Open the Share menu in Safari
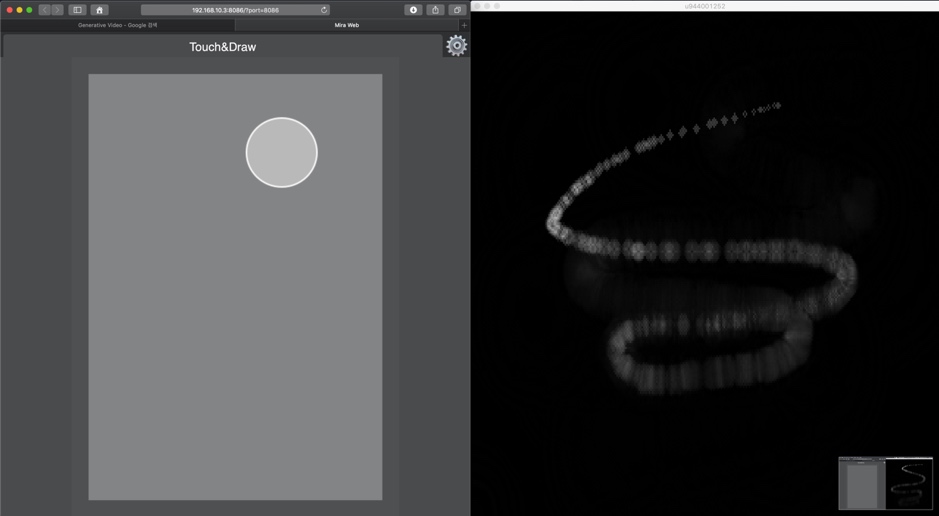Image resolution: width=939 pixels, height=516 pixels. (x=435, y=10)
